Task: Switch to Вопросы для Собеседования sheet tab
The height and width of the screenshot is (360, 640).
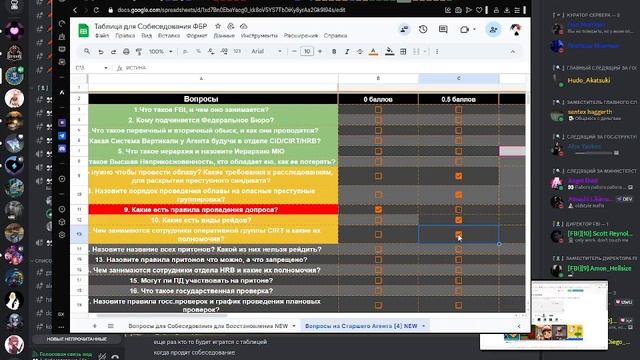Action: pos(208,326)
